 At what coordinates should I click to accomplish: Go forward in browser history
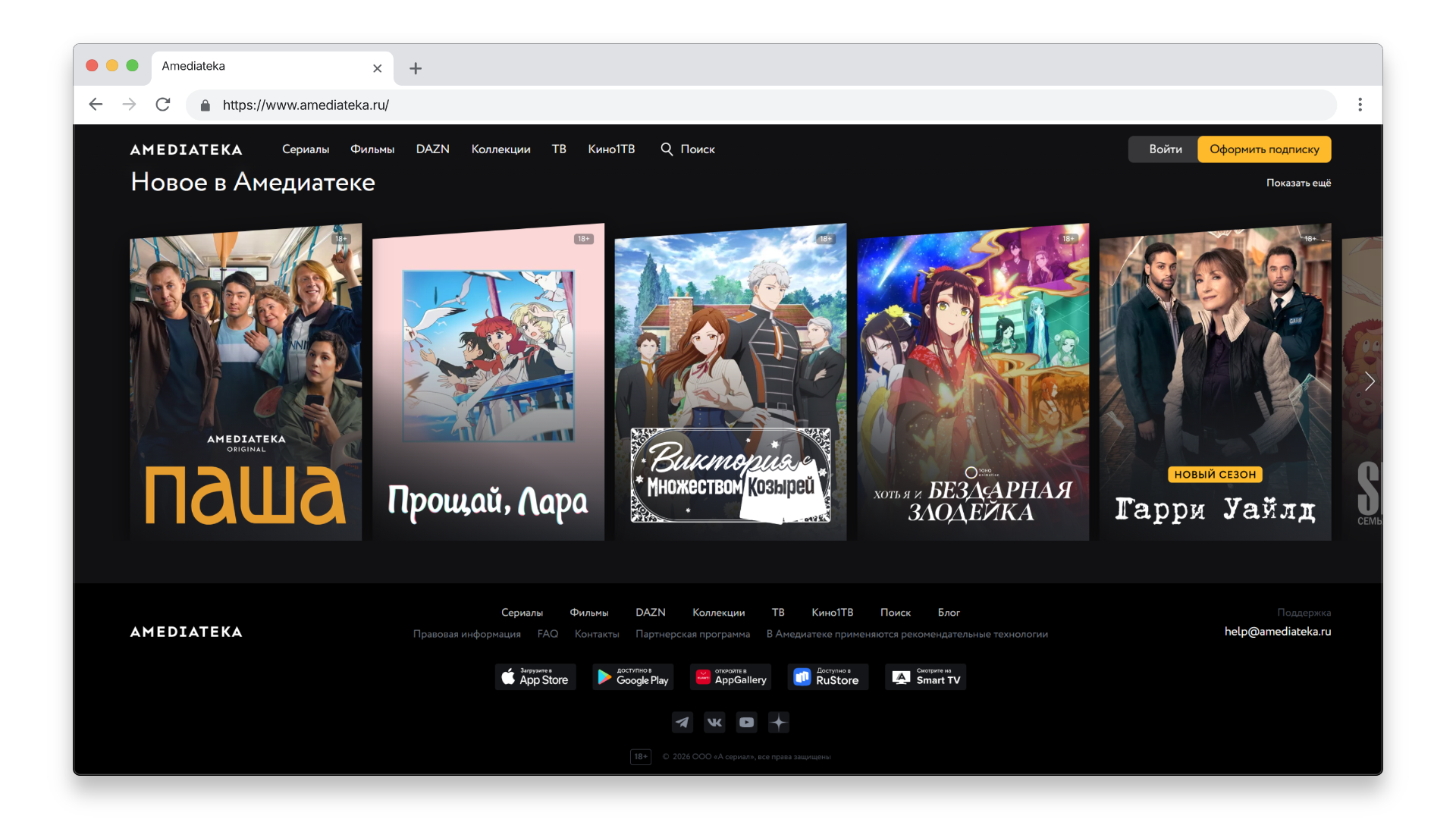pos(129,105)
